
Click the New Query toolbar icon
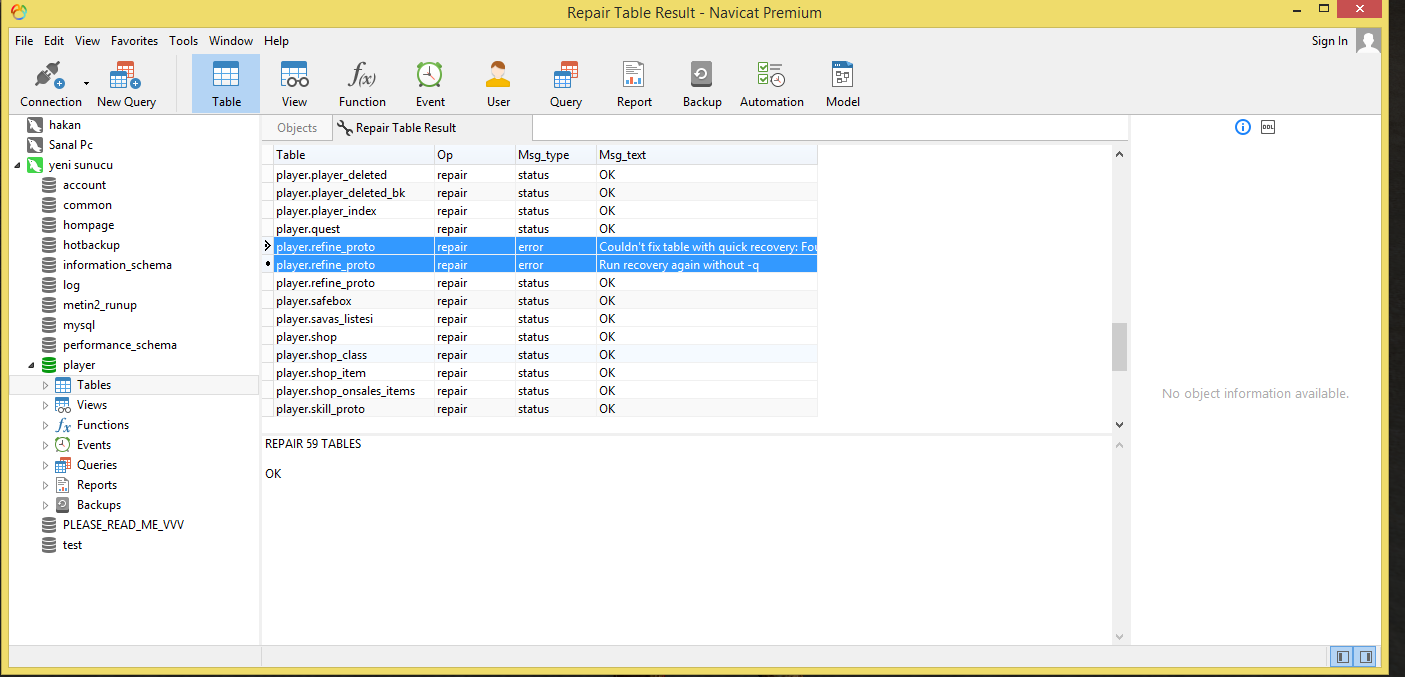click(x=126, y=76)
